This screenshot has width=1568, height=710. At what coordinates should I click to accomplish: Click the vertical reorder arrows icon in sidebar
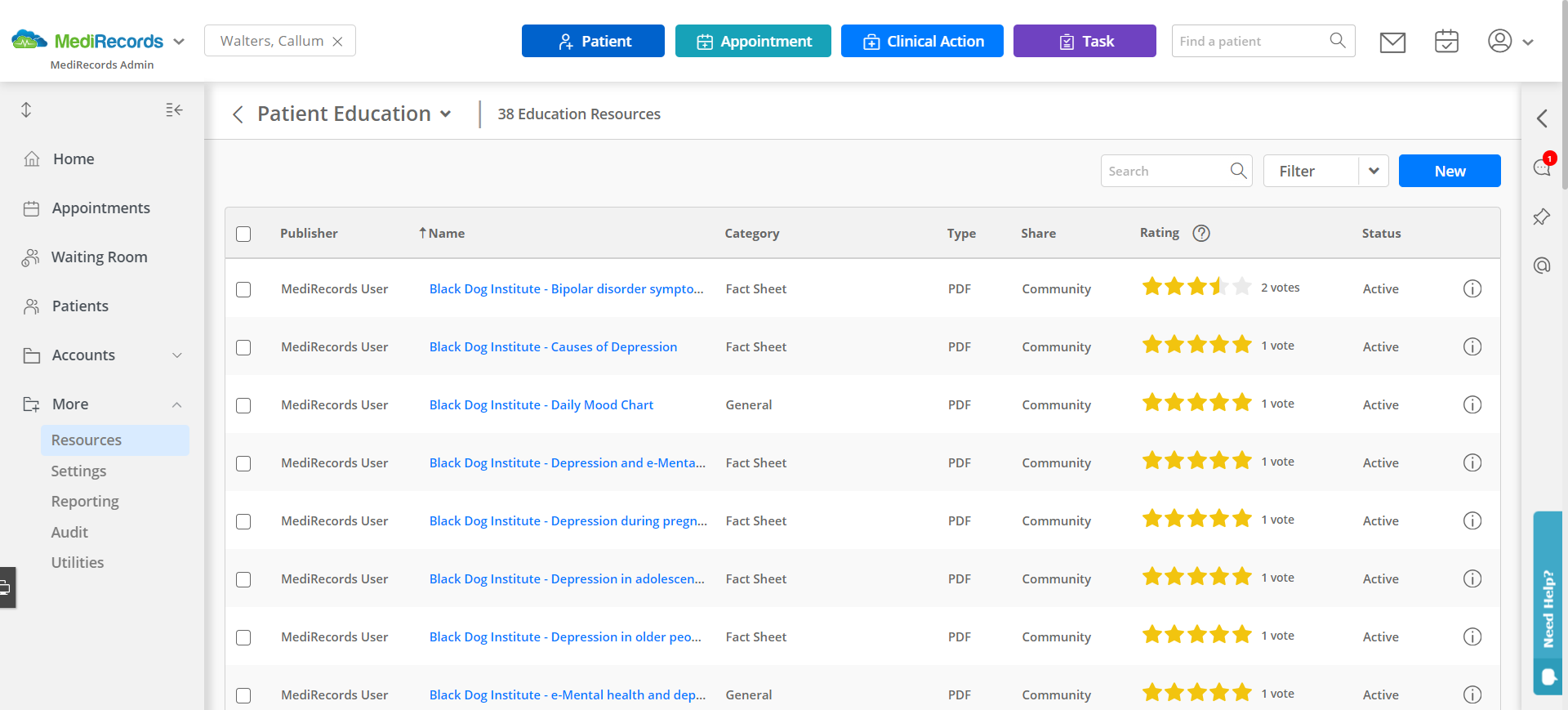pyautogui.click(x=26, y=109)
